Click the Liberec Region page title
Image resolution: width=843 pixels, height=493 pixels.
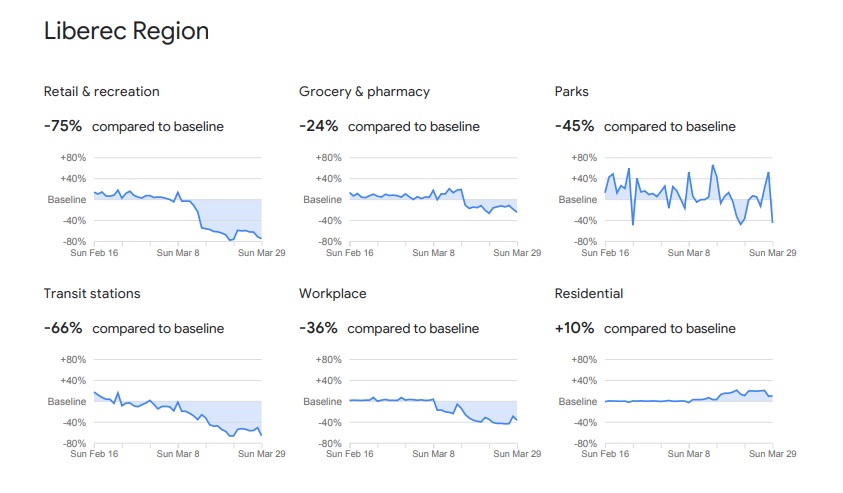(126, 31)
